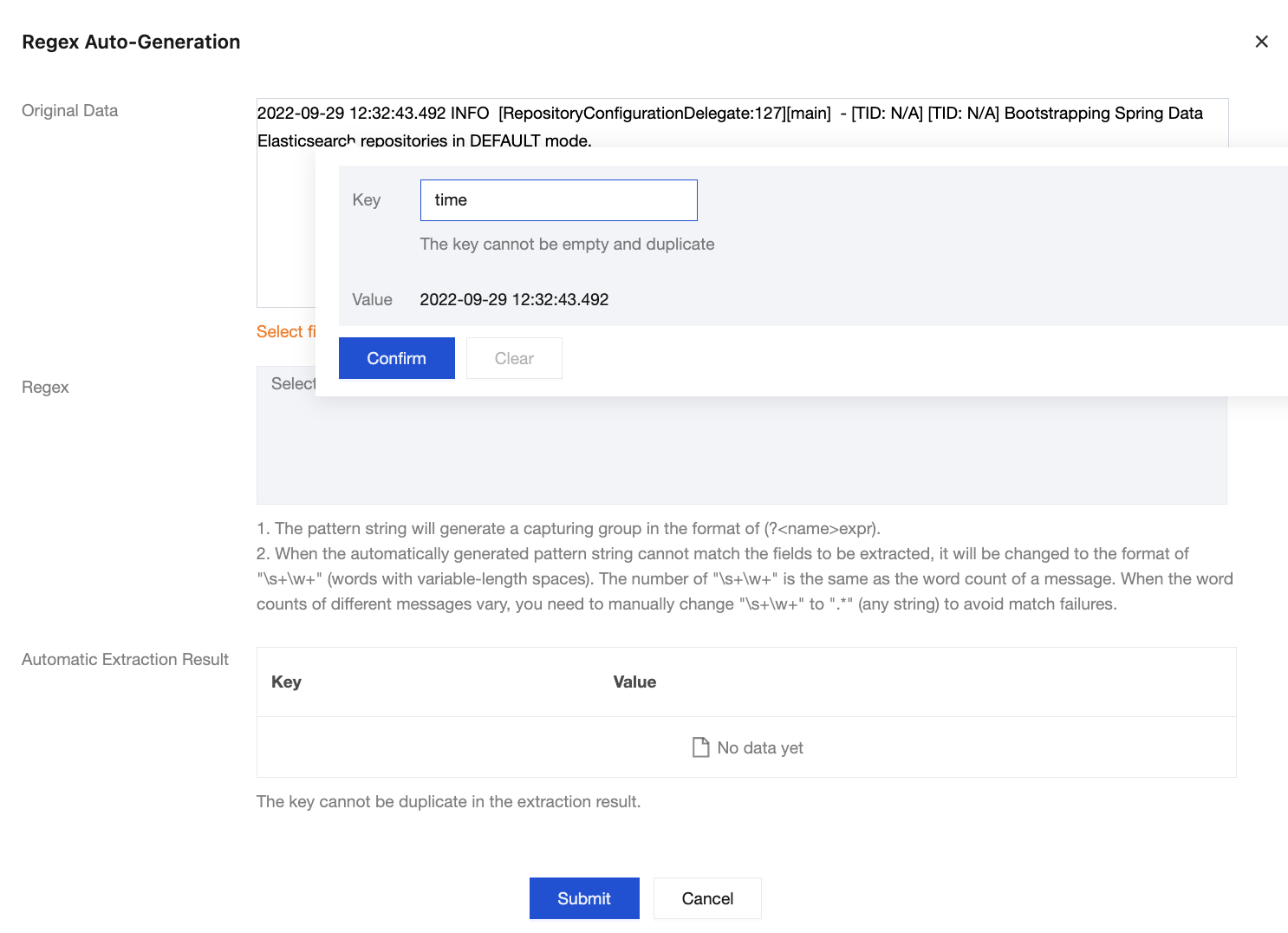Click the "Bootstrapping Spring Data" text in log
1288x933 pixels.
pos(1103,114)
